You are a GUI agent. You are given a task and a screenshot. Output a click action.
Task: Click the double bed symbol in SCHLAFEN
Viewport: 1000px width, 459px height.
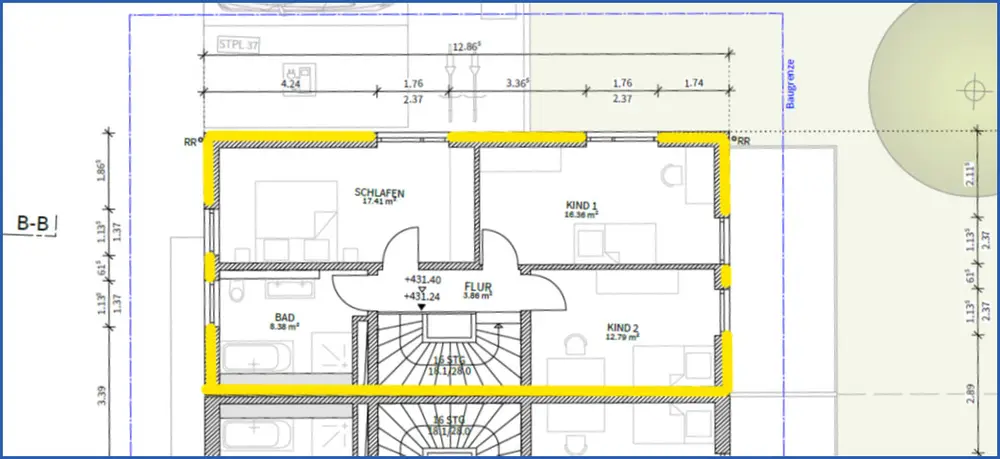pos(296,216)
